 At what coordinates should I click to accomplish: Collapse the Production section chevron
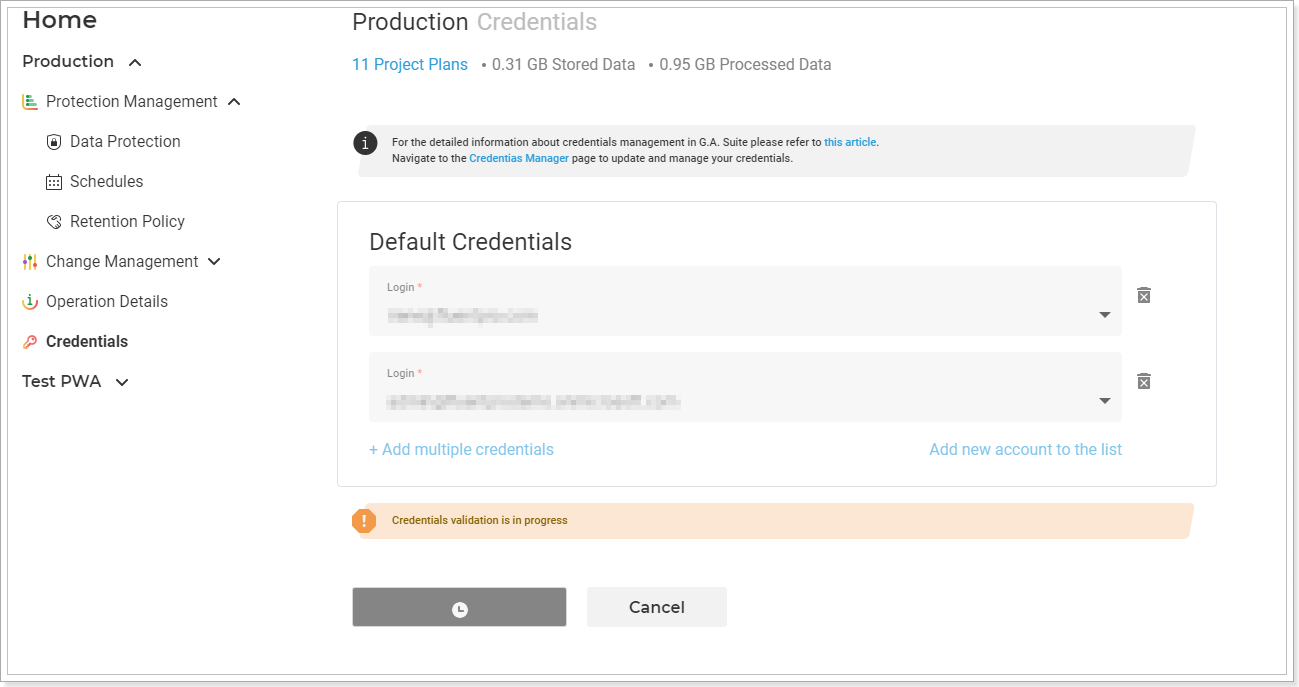coord(135,63)
